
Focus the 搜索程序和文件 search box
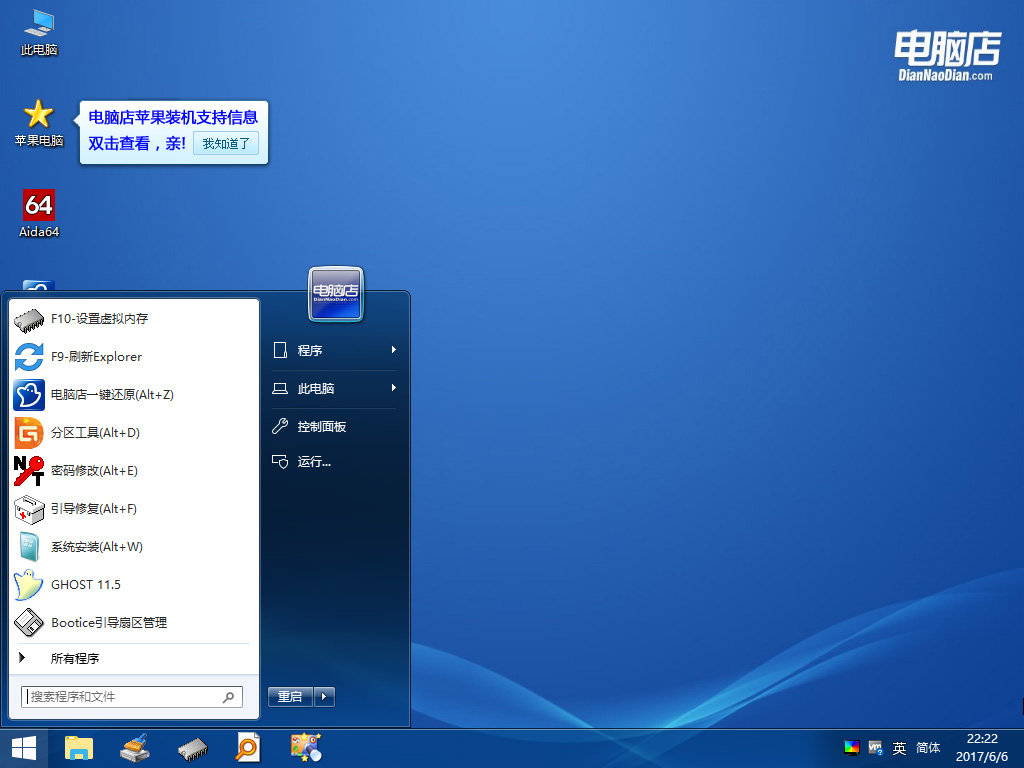[132, 697]
